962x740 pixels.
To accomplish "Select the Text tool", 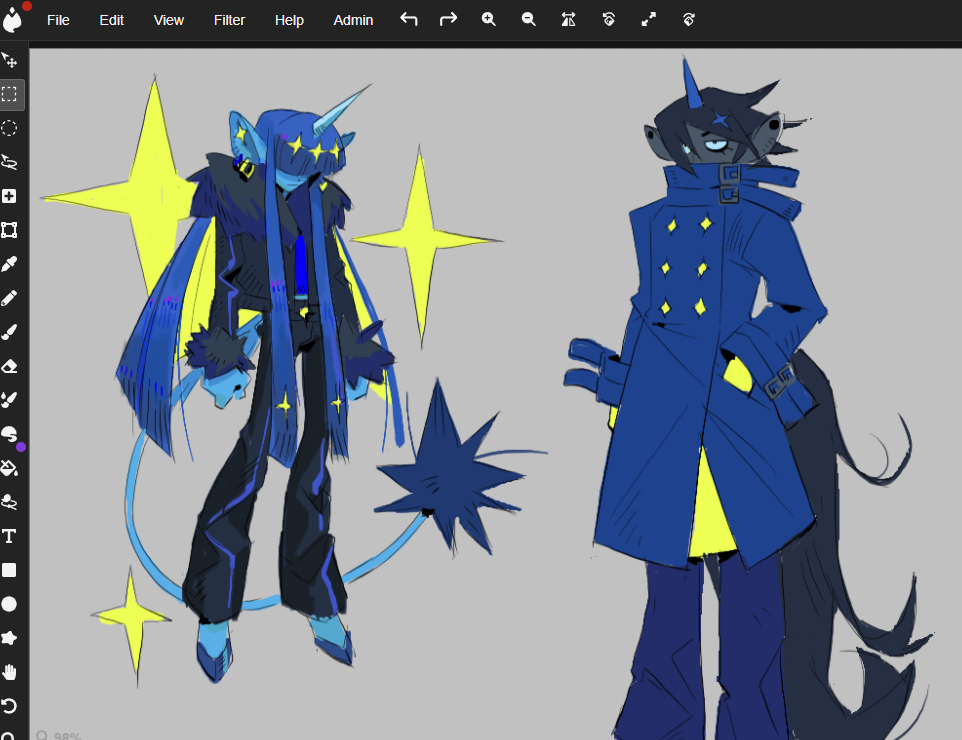I will click(x=10, y=536).
